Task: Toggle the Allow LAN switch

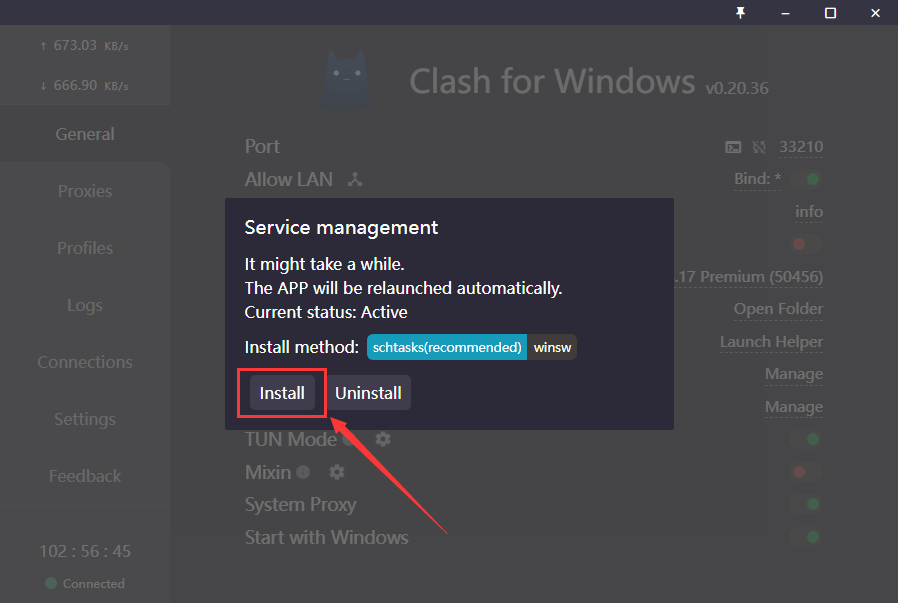Action: point(805,180)
